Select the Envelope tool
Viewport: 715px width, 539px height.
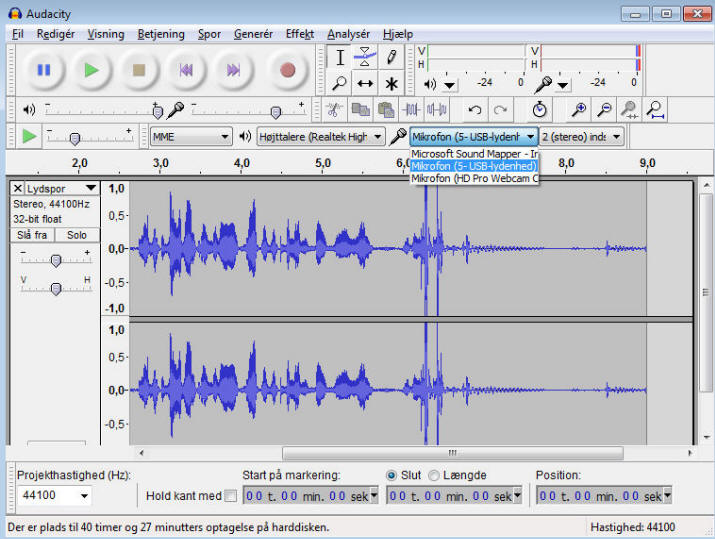point(365,57)
